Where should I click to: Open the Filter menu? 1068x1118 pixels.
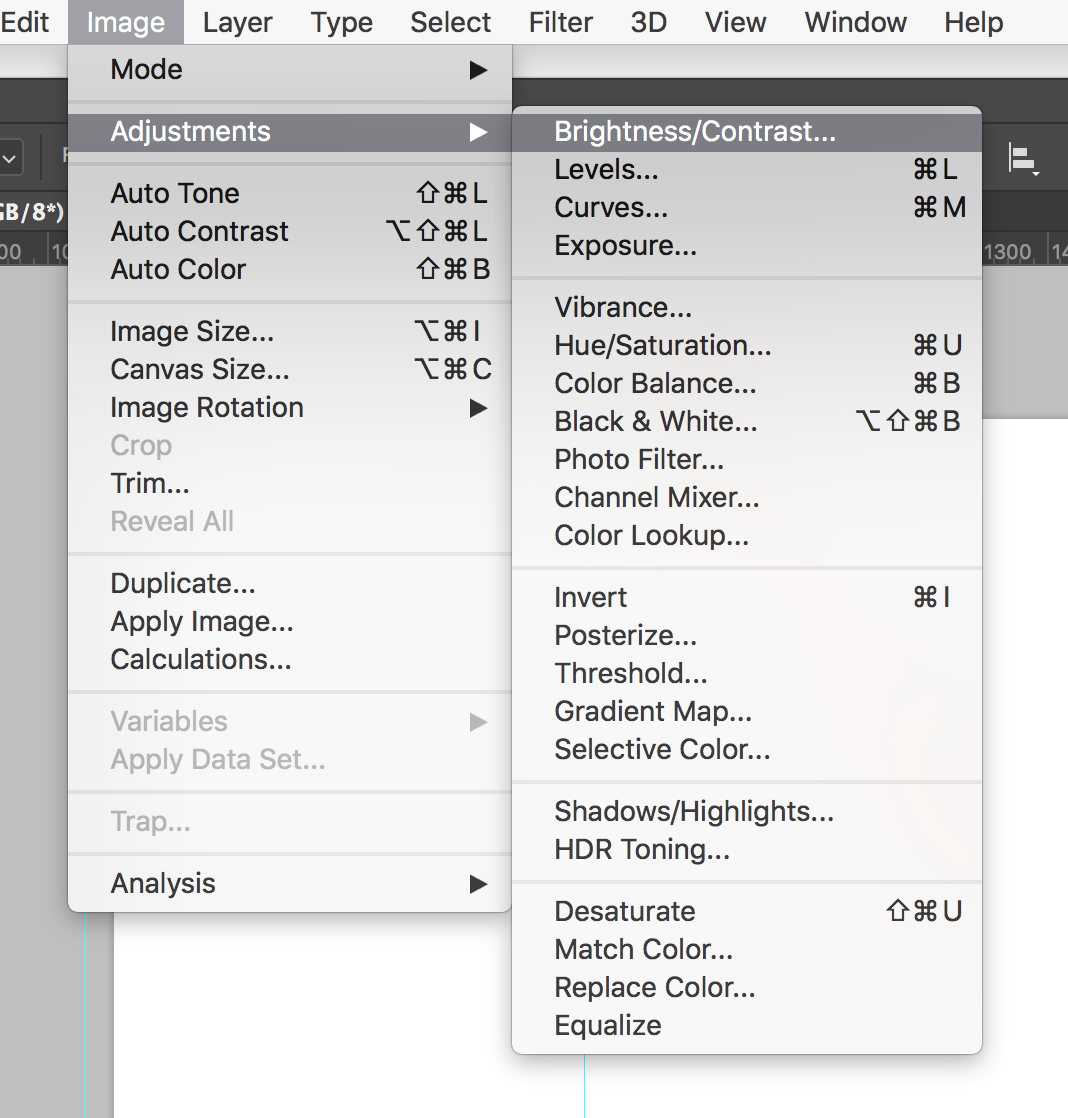pos(561,22)
